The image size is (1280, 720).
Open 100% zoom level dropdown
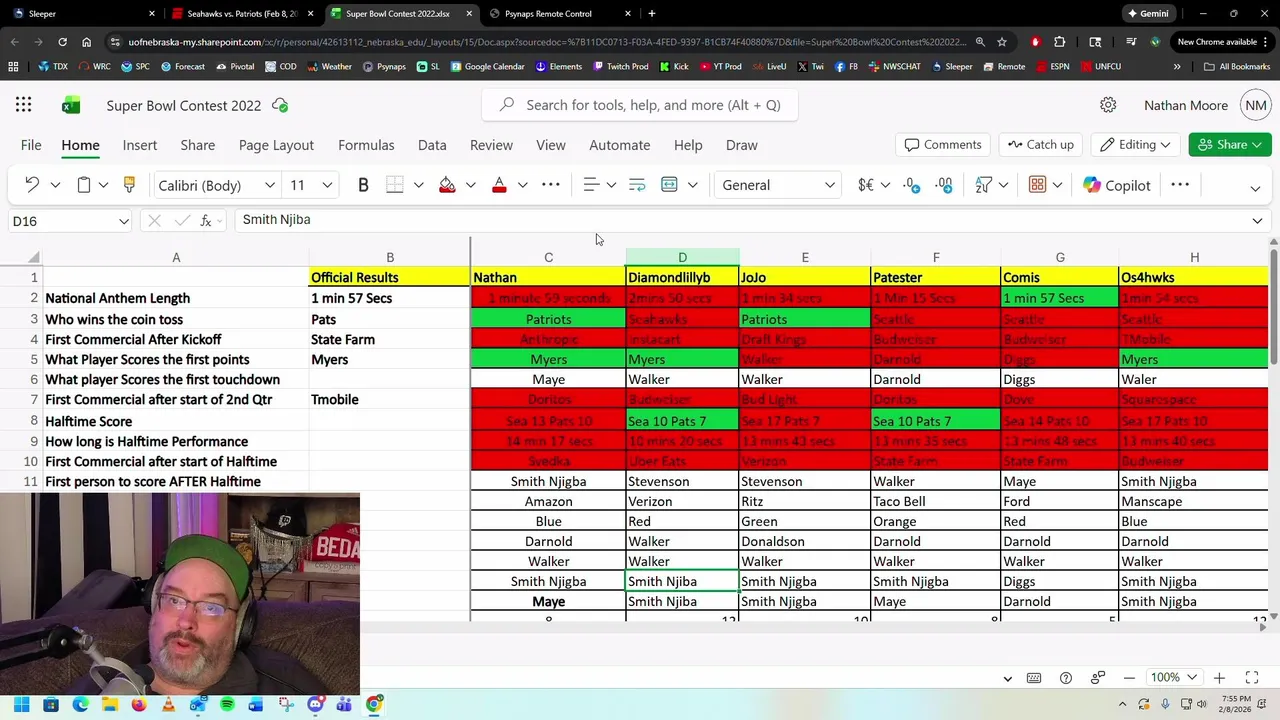1173,678
